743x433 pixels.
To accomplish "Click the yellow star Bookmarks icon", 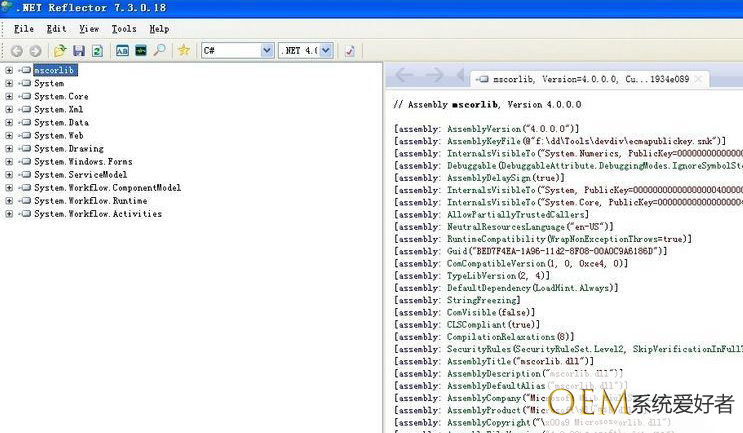I will click(x=184, y=50).
